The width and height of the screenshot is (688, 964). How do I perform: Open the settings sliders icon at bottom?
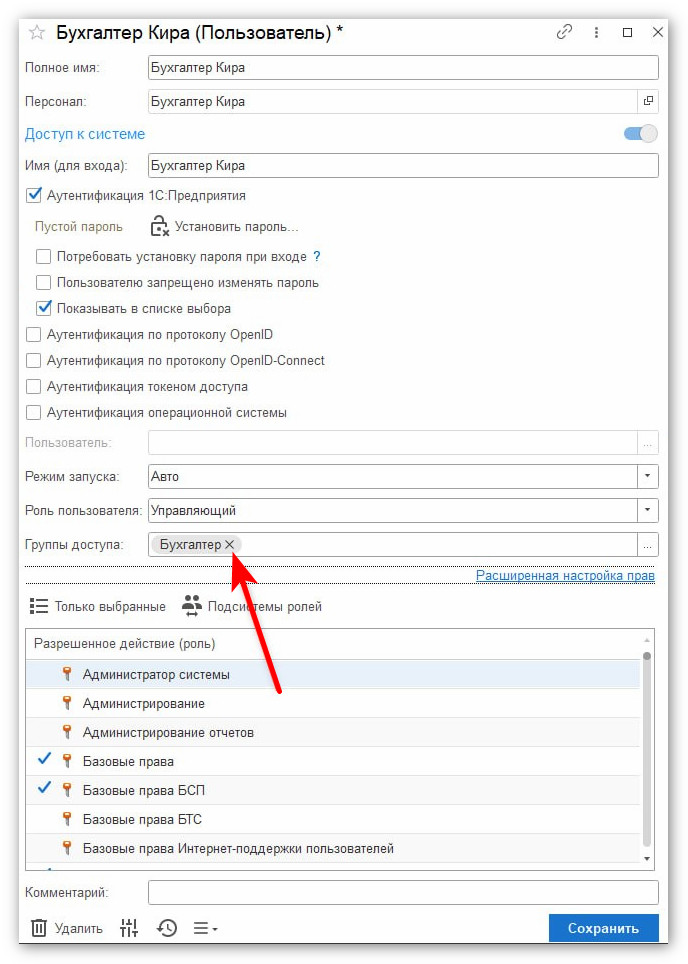129,928
